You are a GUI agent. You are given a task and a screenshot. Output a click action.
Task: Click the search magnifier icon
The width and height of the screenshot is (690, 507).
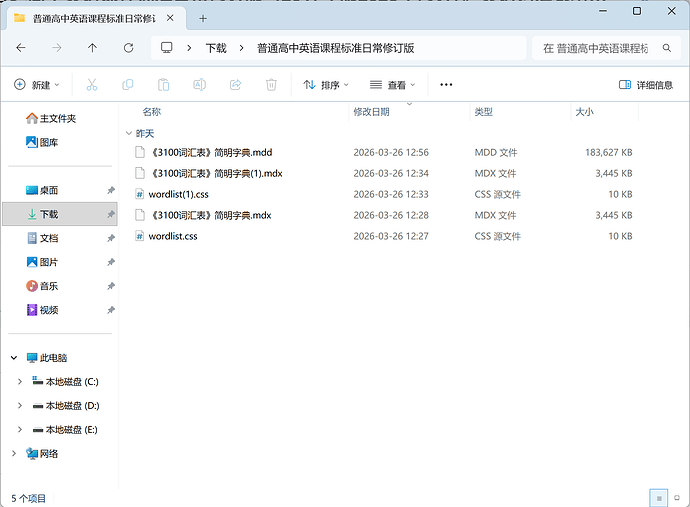click(667, 48)
